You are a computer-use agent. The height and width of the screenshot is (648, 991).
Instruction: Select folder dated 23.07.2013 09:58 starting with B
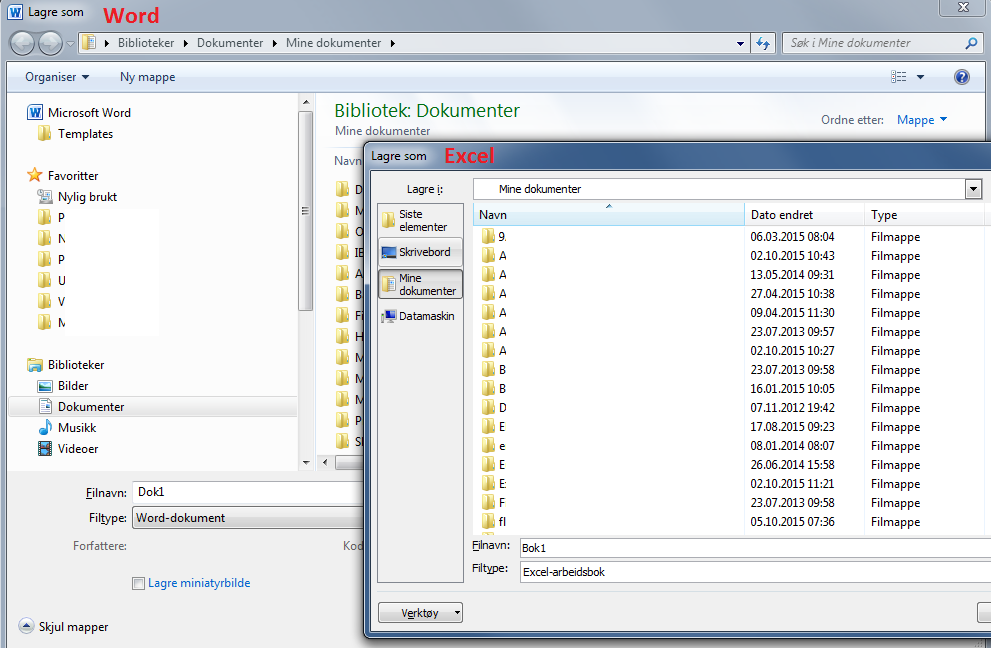tap(729, 370)
